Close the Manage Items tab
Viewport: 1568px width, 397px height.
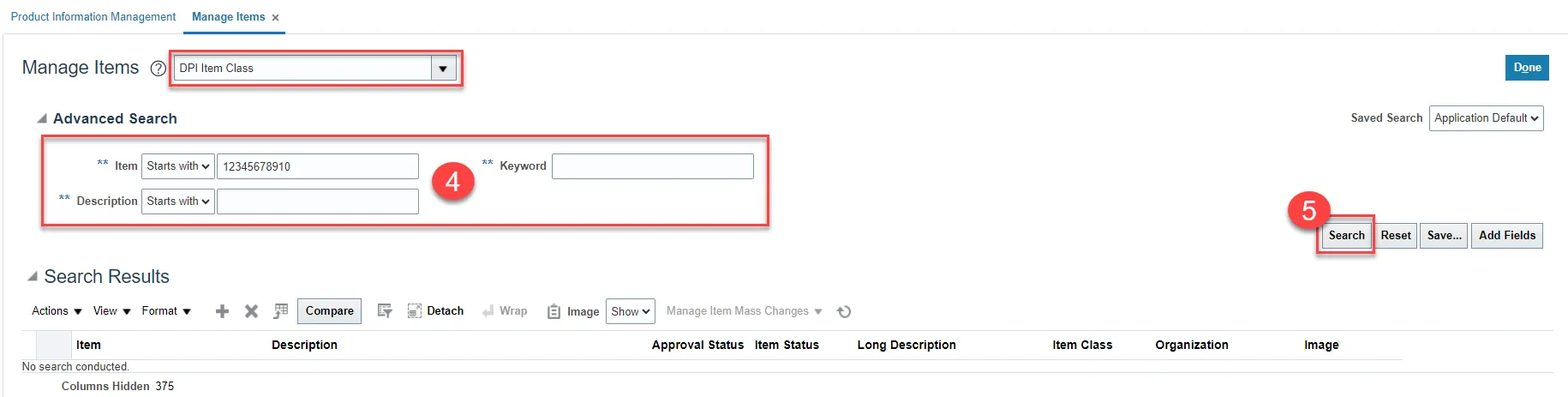[x=275, y=18]
